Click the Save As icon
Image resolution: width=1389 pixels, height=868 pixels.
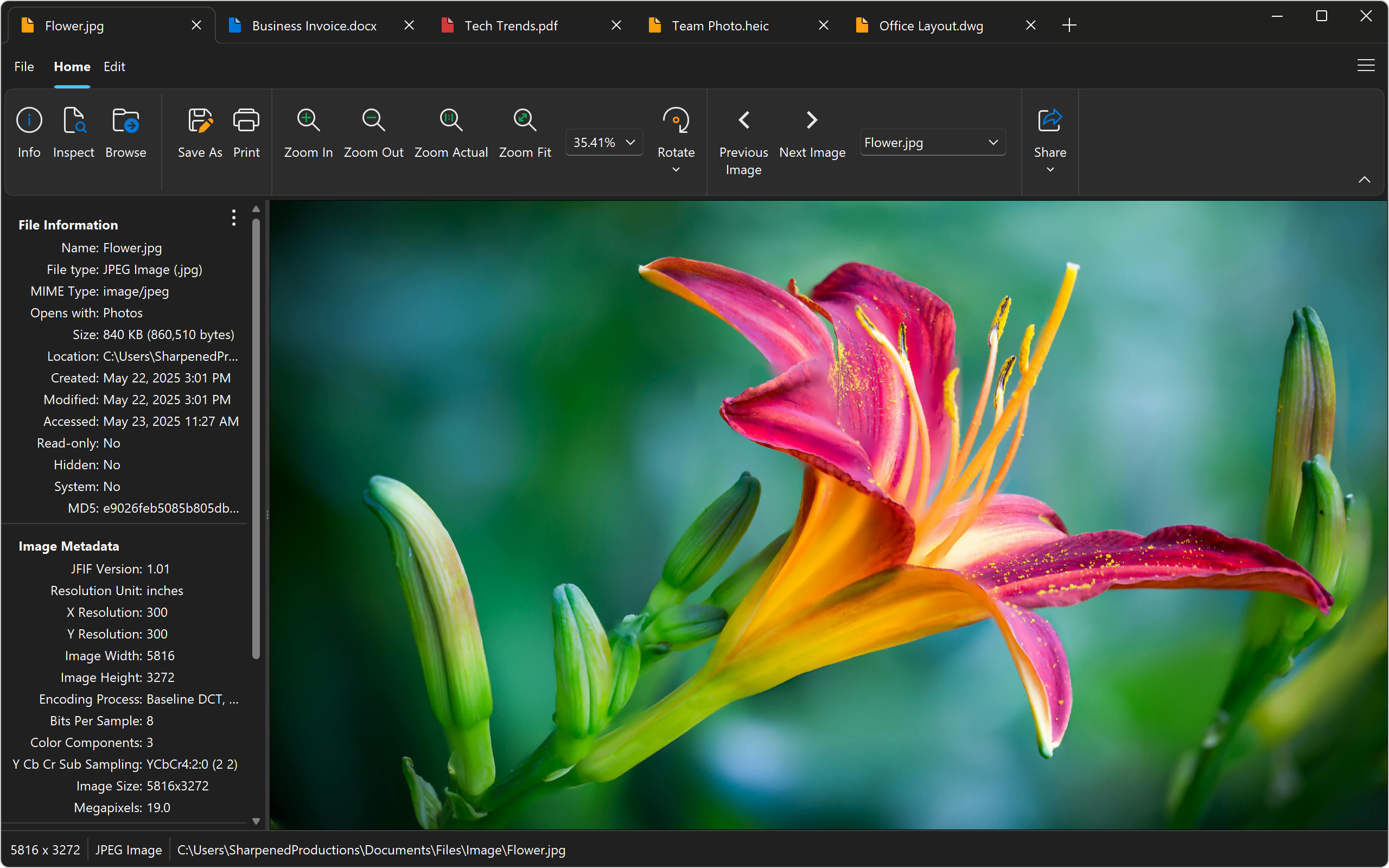[200, 120]
